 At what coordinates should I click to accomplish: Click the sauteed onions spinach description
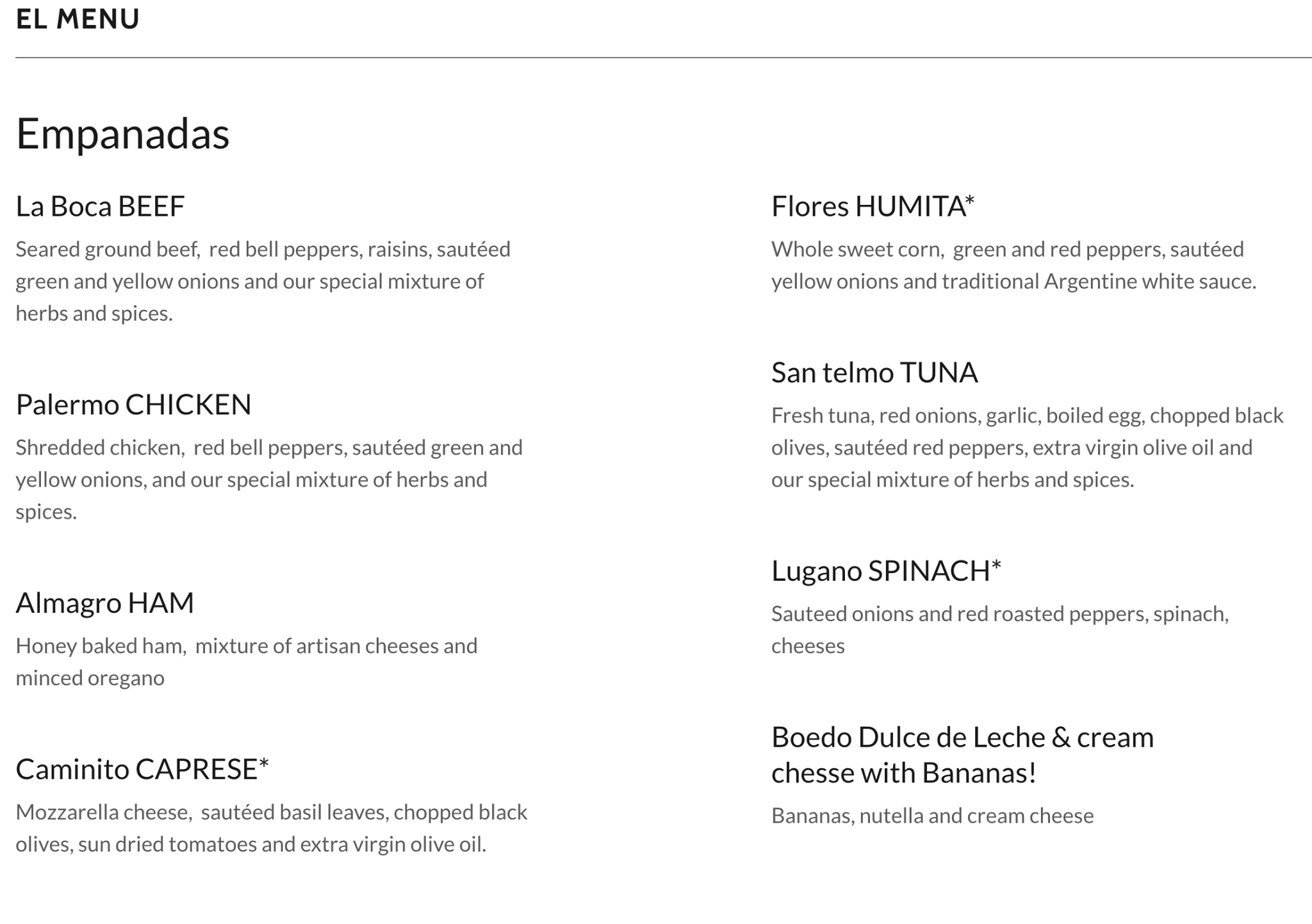[999, 629]
